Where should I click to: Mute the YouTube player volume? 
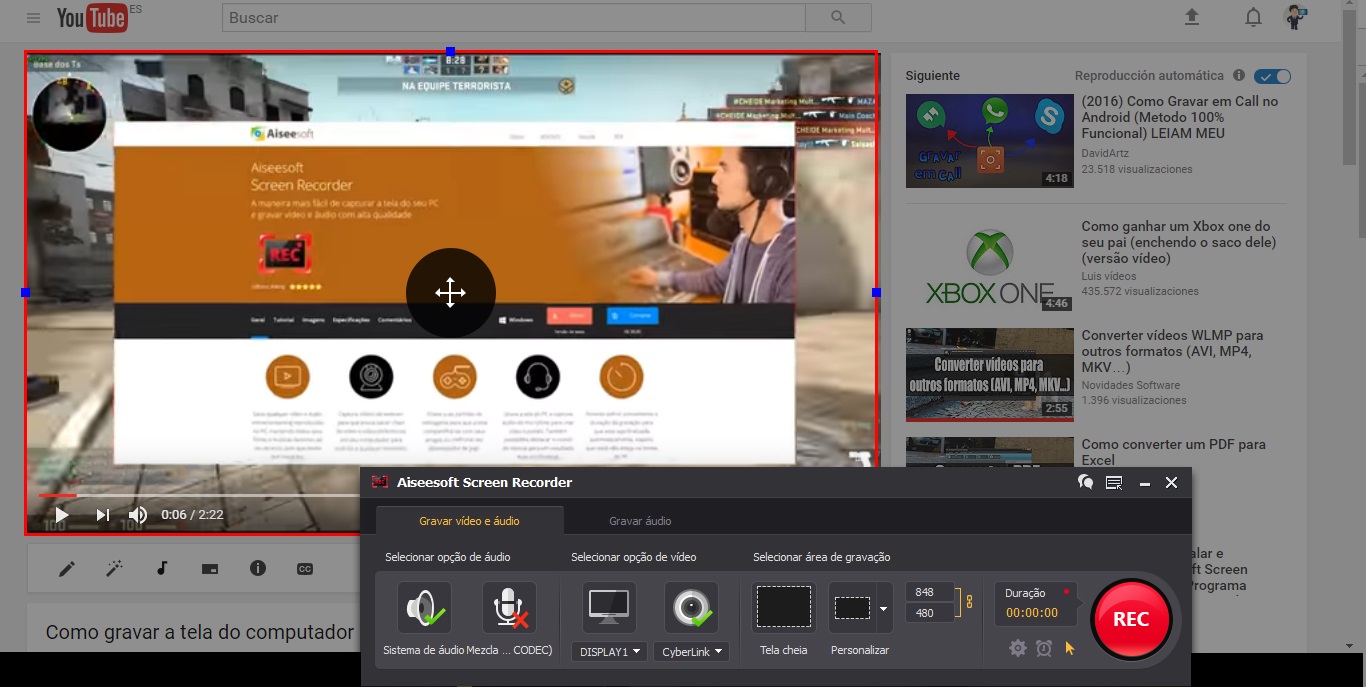point(138,515)
